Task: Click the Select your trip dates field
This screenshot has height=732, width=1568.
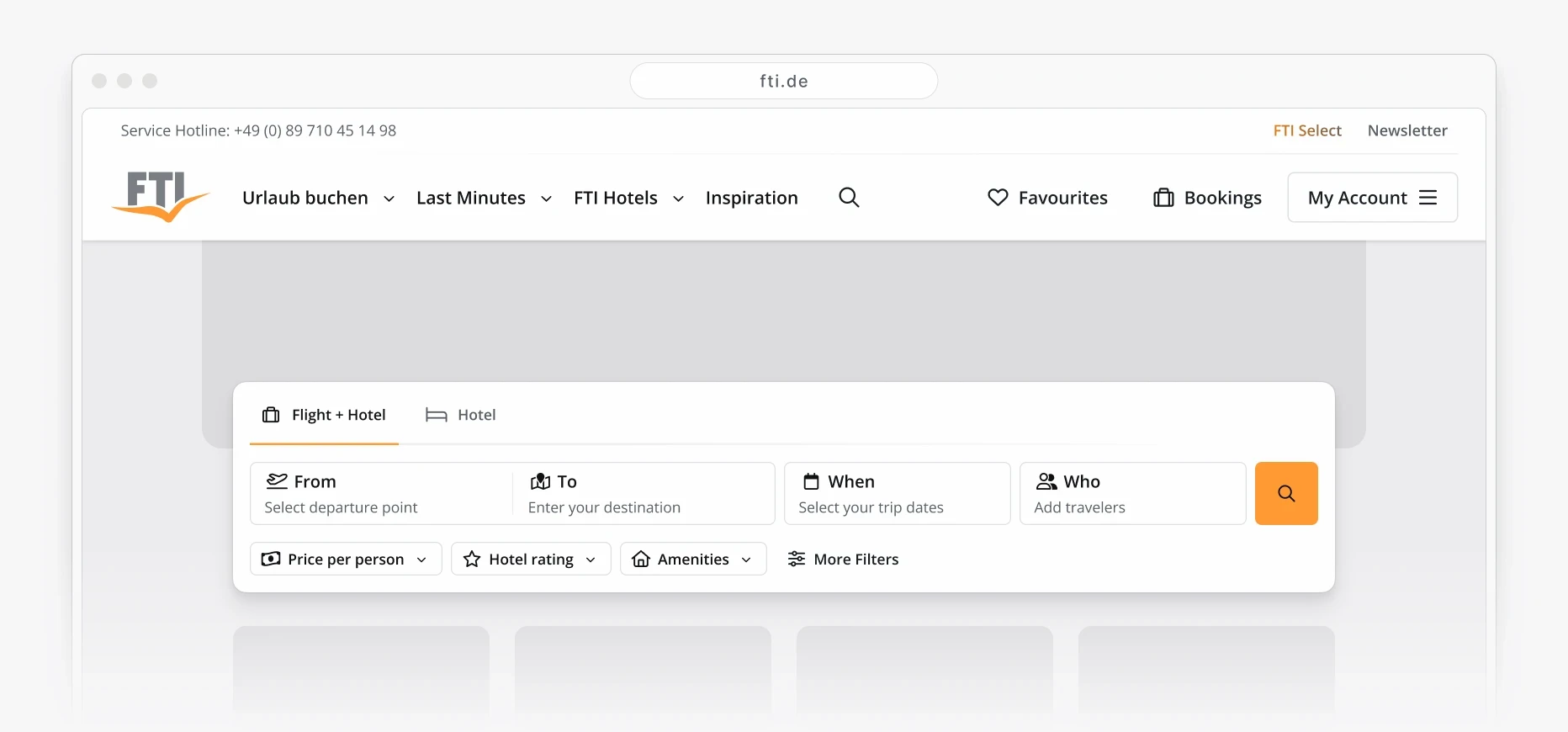Action: pos(898,493)
